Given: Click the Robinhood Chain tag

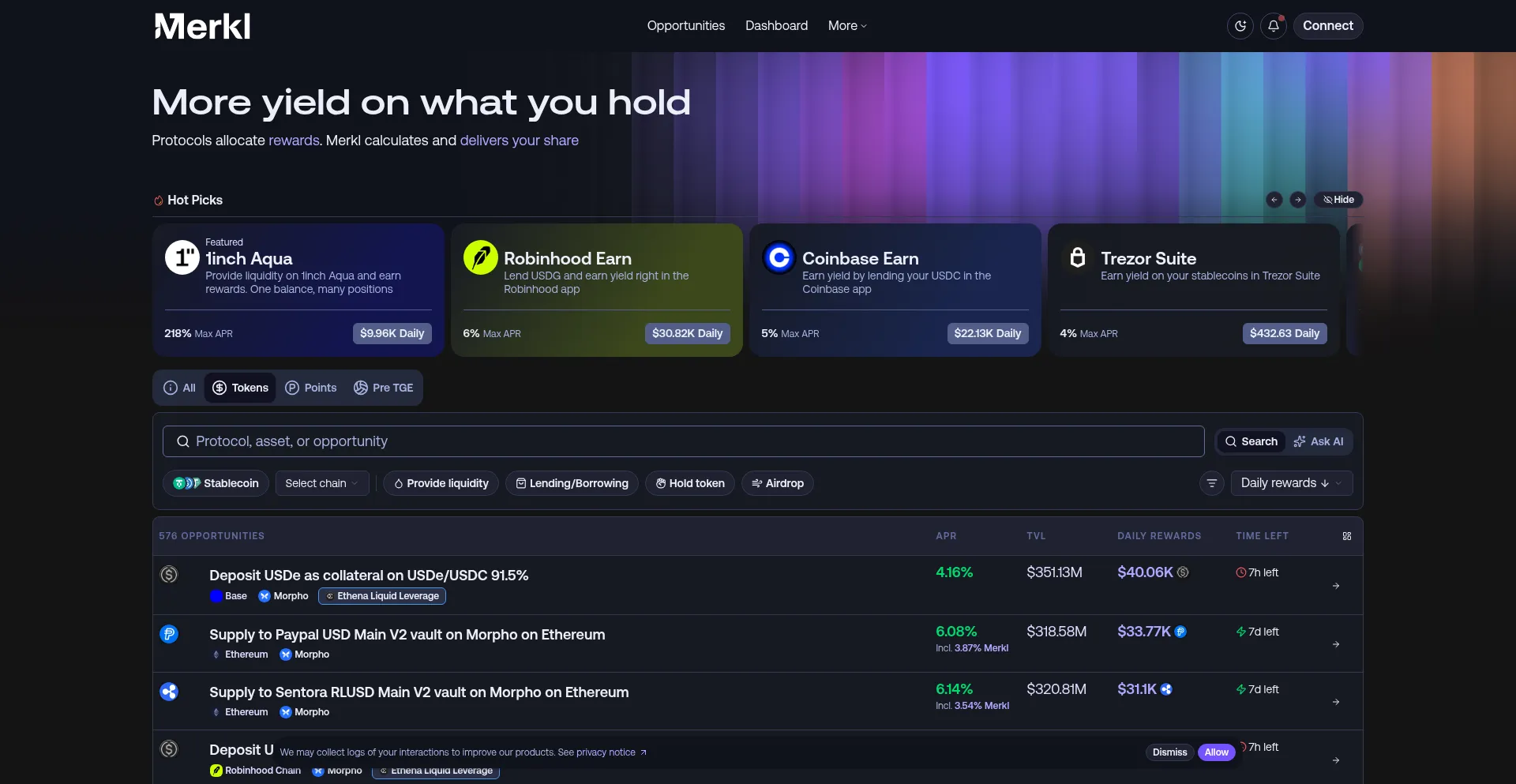Looking at the screenshot, I should pyautogui.click(x=256, y=771).
